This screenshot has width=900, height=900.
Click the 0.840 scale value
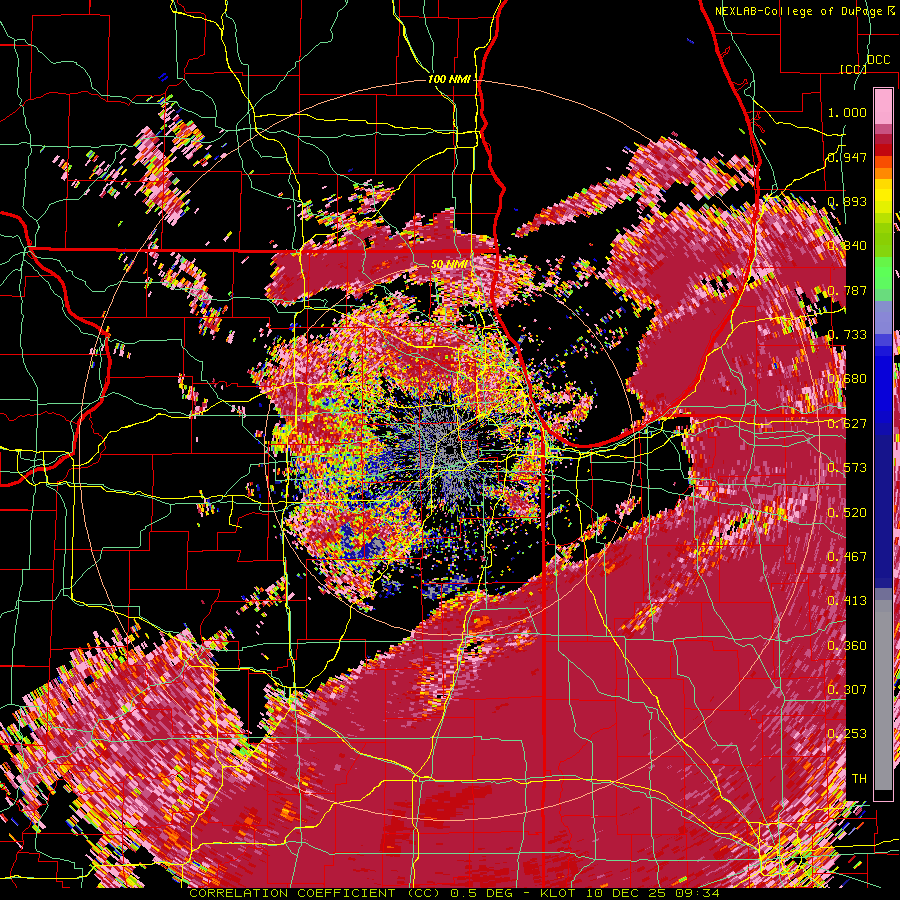point(847,246)
